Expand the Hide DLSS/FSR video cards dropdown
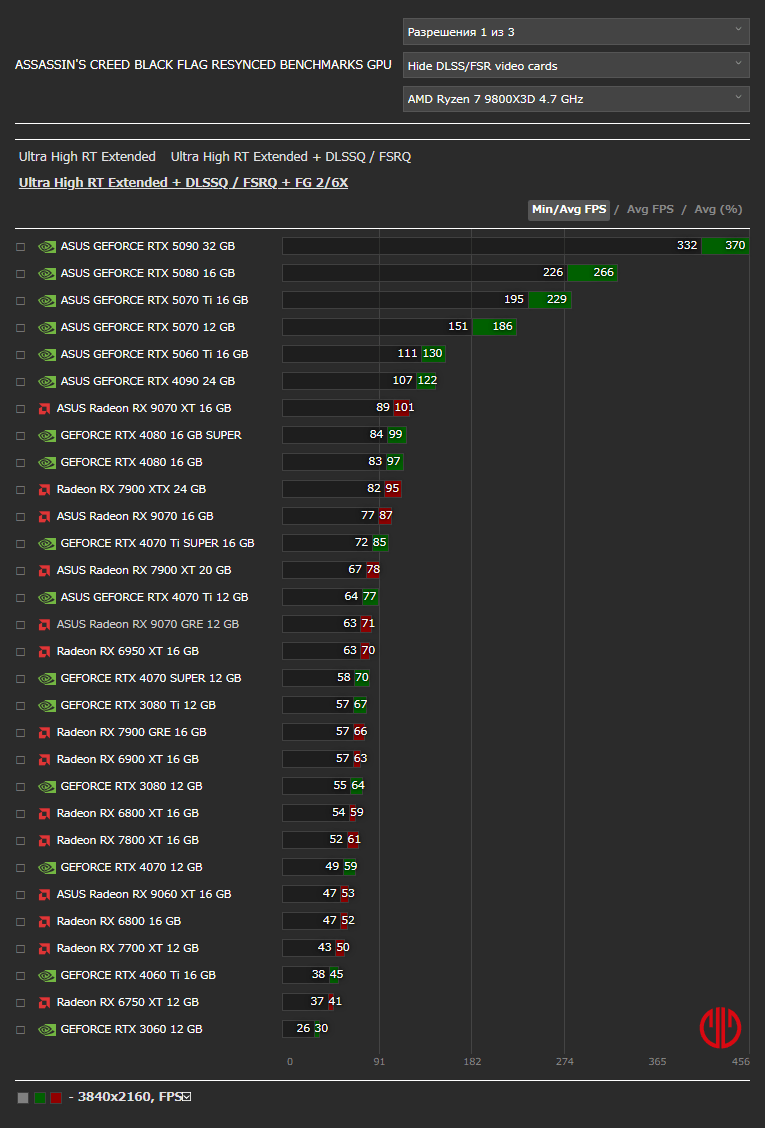 pyautogui.click(x=576, y=65)
